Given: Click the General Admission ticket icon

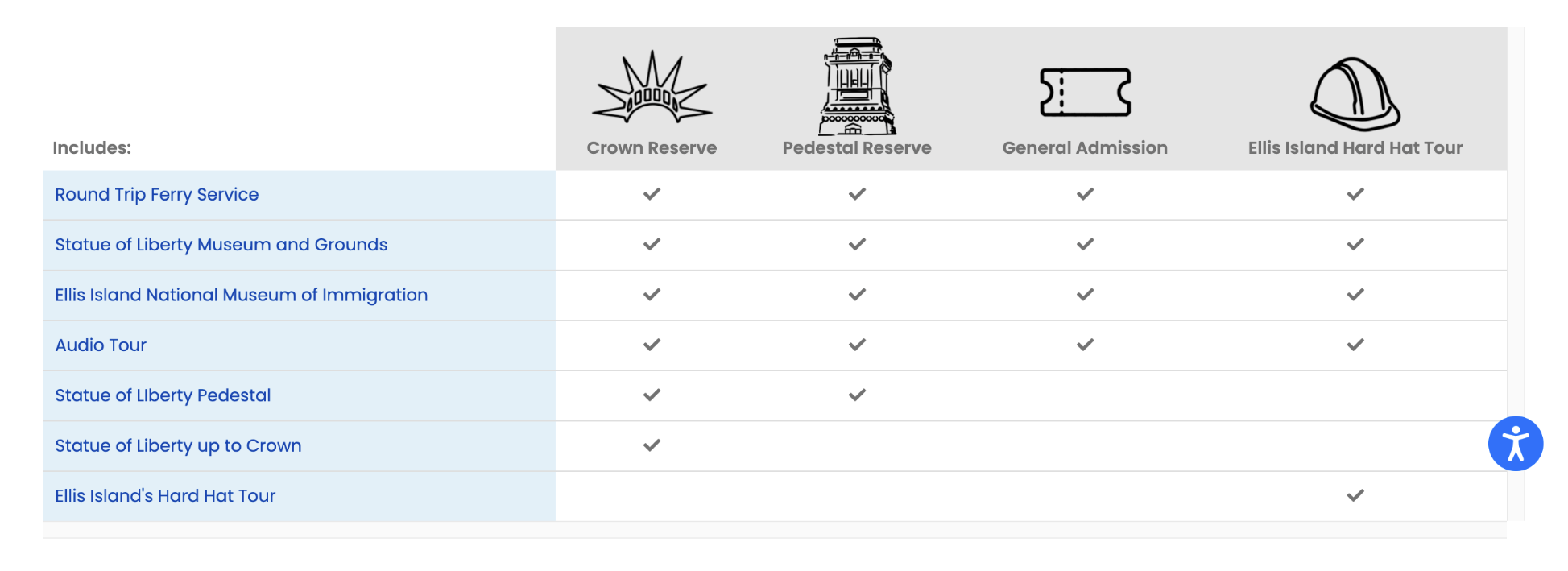Looking at the screenshot, I should pyautogui.click(x=1085, y=92).
